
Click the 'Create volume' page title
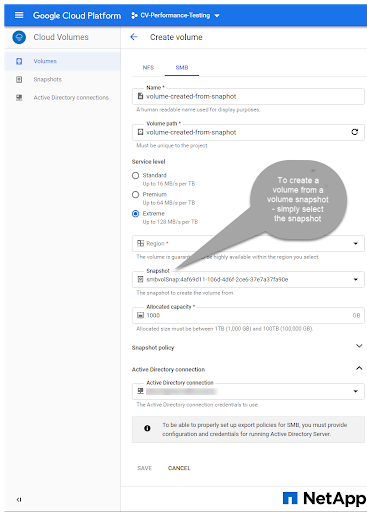coord(176,37)
